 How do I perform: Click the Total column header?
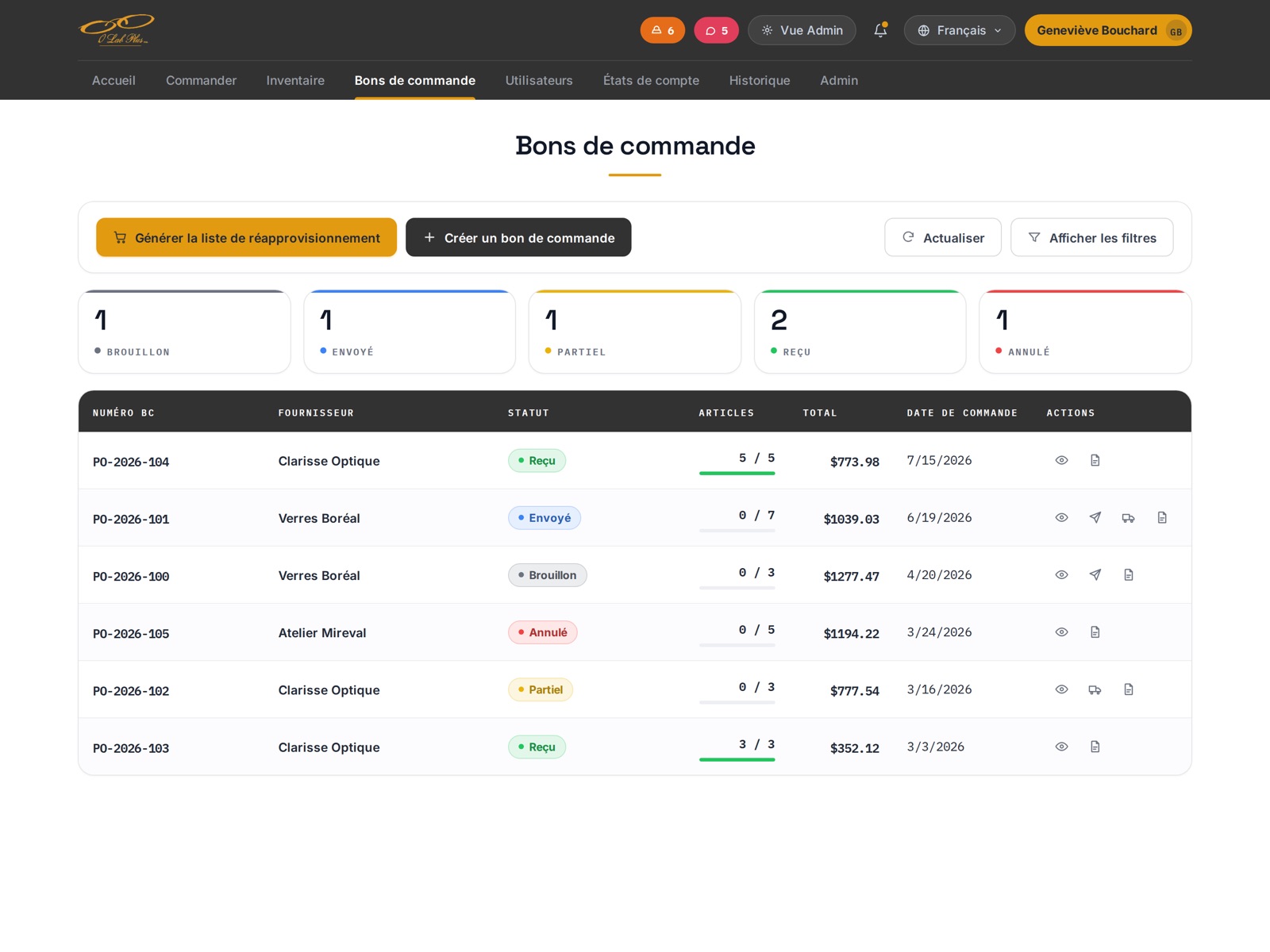(x=820, y=413)
